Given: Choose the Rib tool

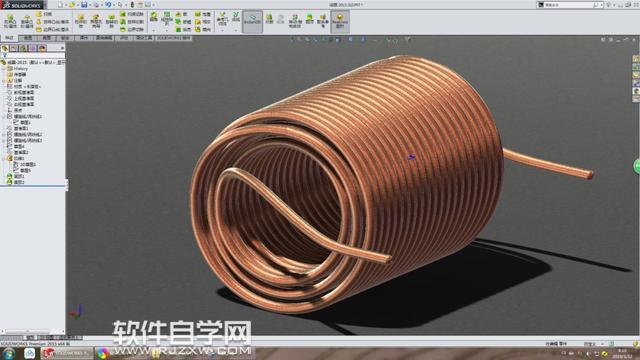Looking at the screenshot, I should click(182, 14).
